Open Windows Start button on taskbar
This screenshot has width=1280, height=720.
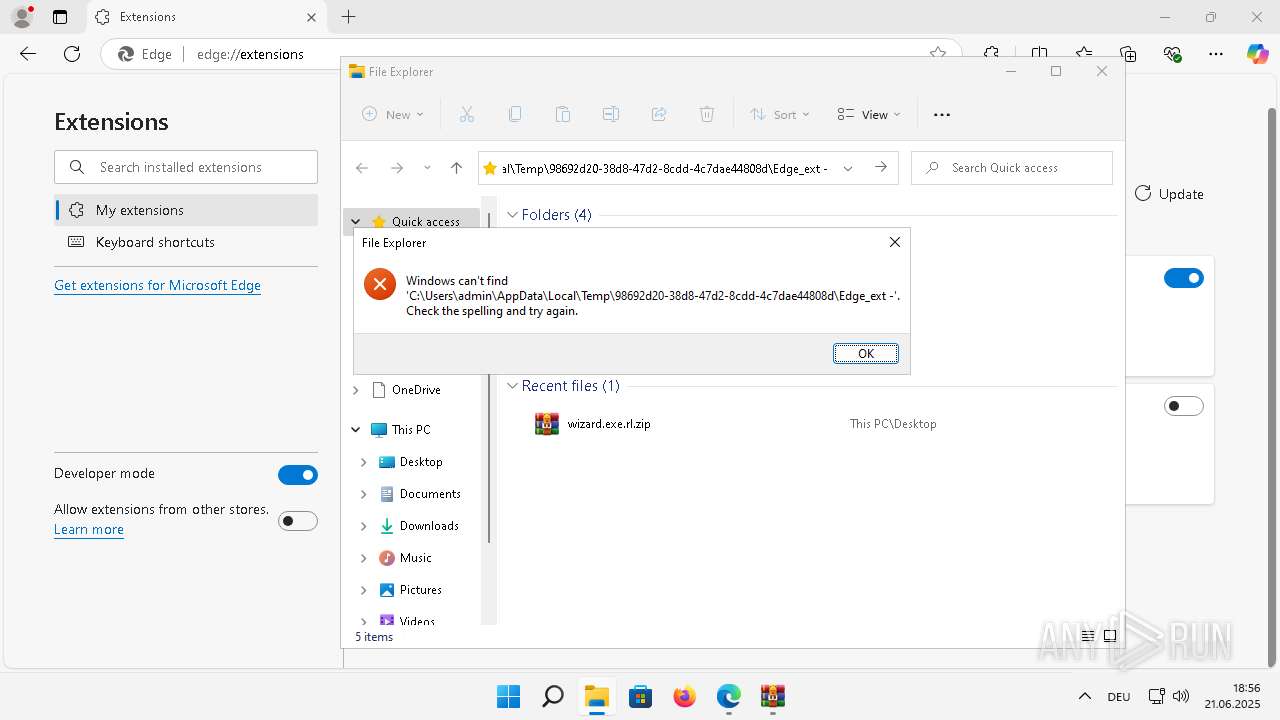point(508,696)
